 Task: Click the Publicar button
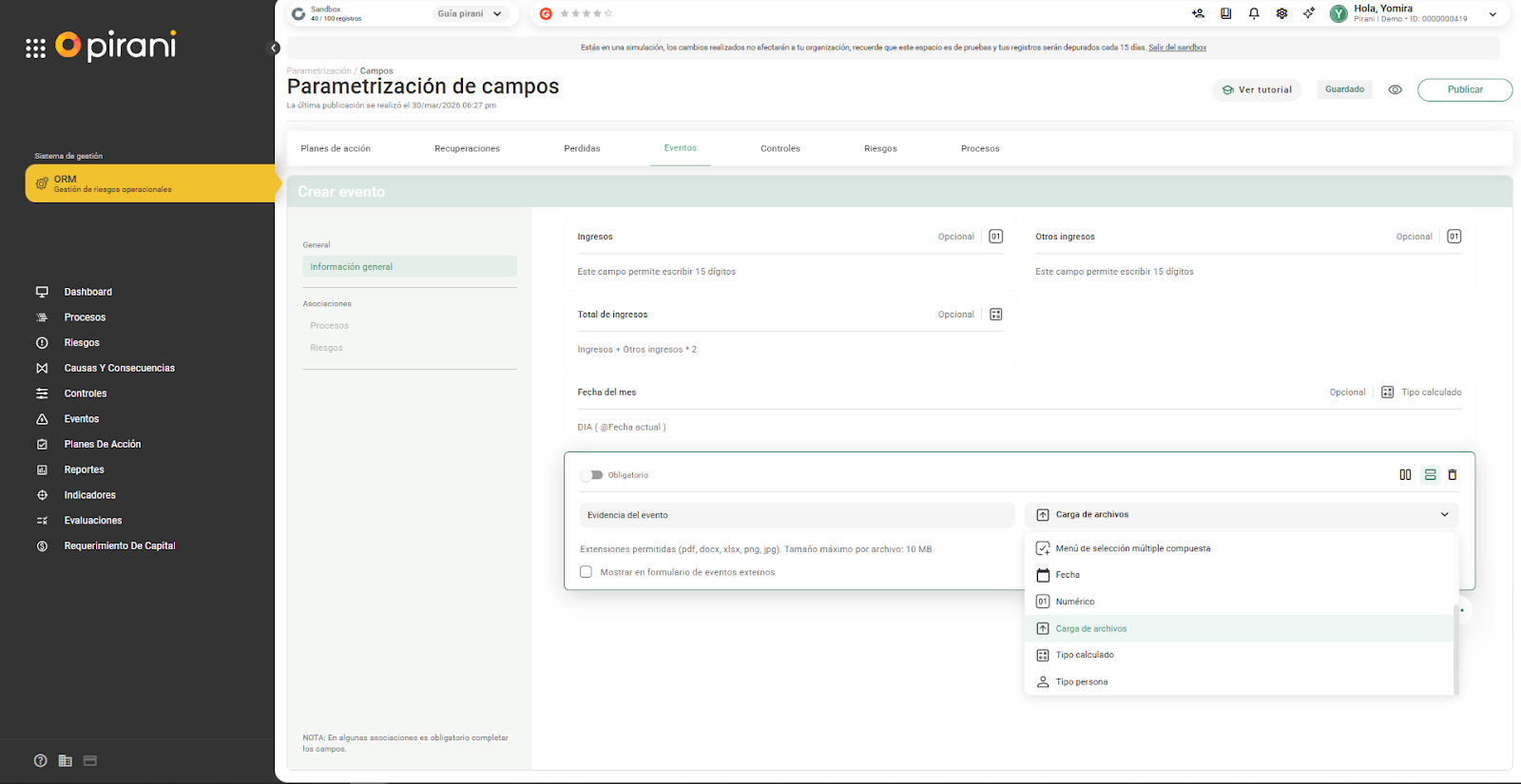point(1464,89)
